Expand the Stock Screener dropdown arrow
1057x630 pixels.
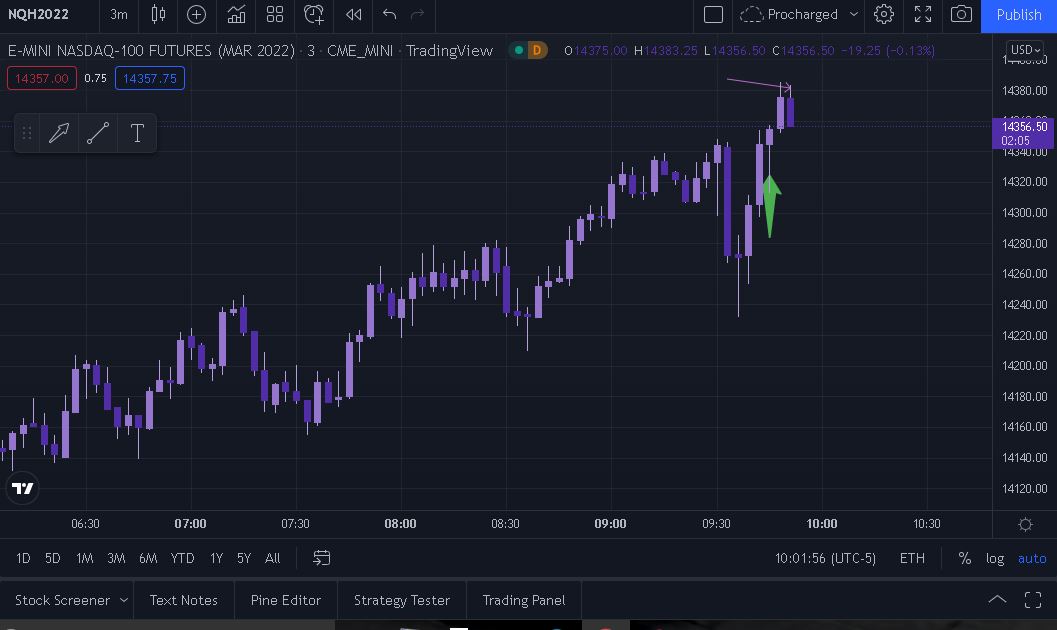pyautogui.click(x=124, y=600)
